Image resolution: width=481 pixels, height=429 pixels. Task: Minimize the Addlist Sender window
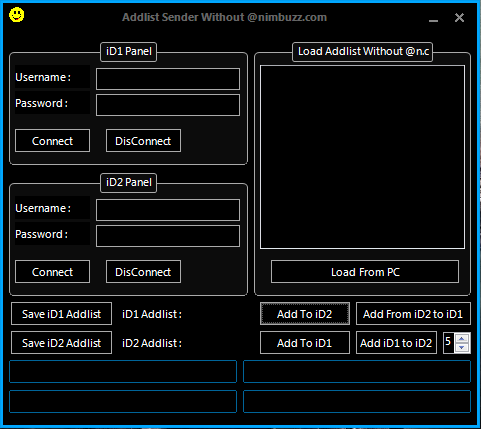click(x=433, y=18)
